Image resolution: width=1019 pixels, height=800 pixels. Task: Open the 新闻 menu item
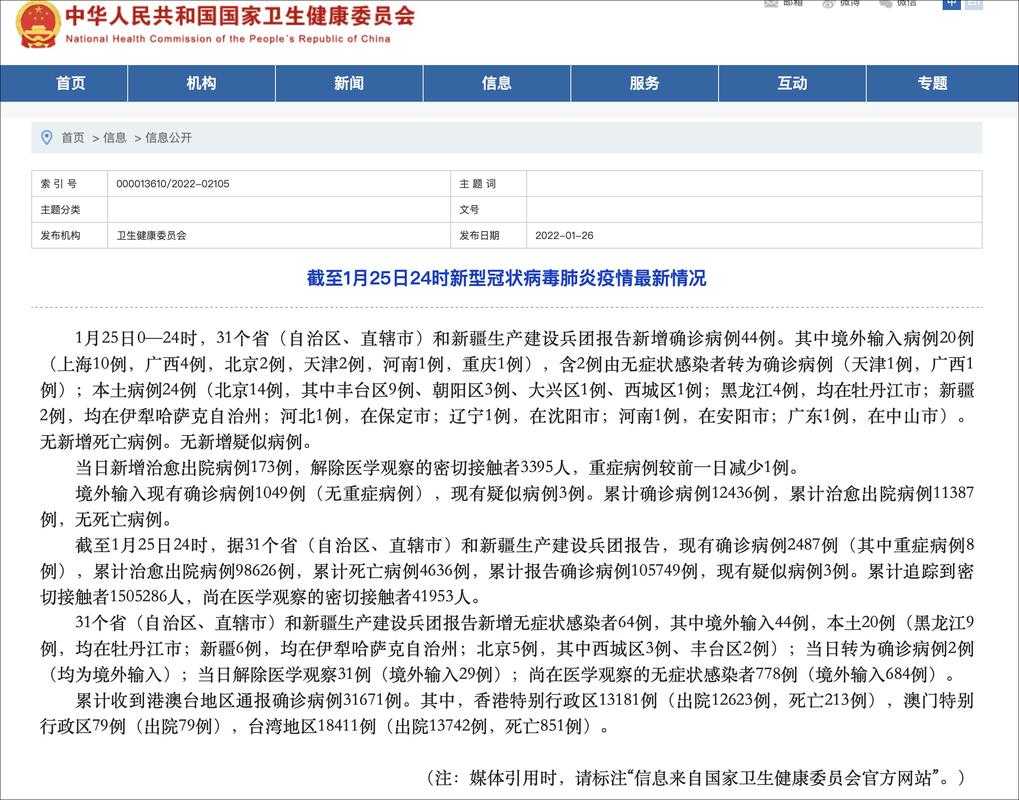(349, 83)
